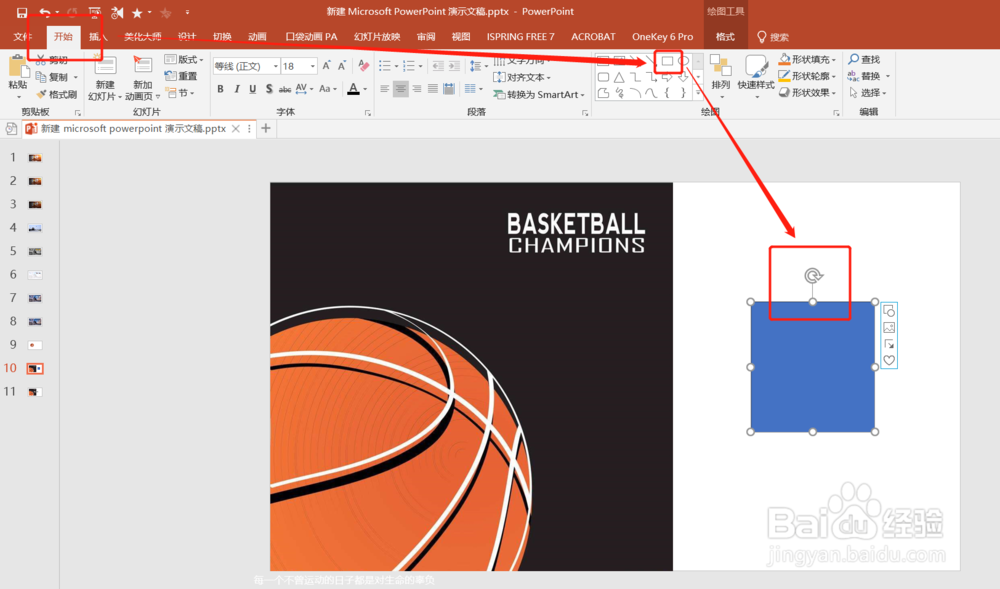Click Reset (重置) slide button
This screenshot has width=1000, height=589.
(181, 76)
